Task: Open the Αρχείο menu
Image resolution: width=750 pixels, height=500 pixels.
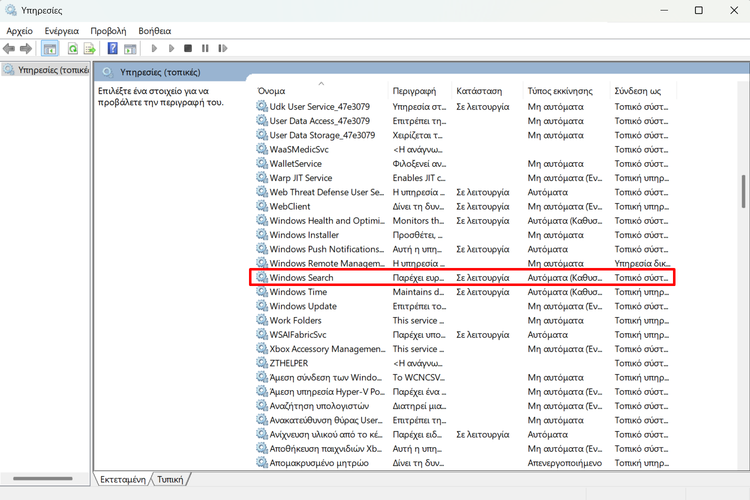Action: point(20,31)
